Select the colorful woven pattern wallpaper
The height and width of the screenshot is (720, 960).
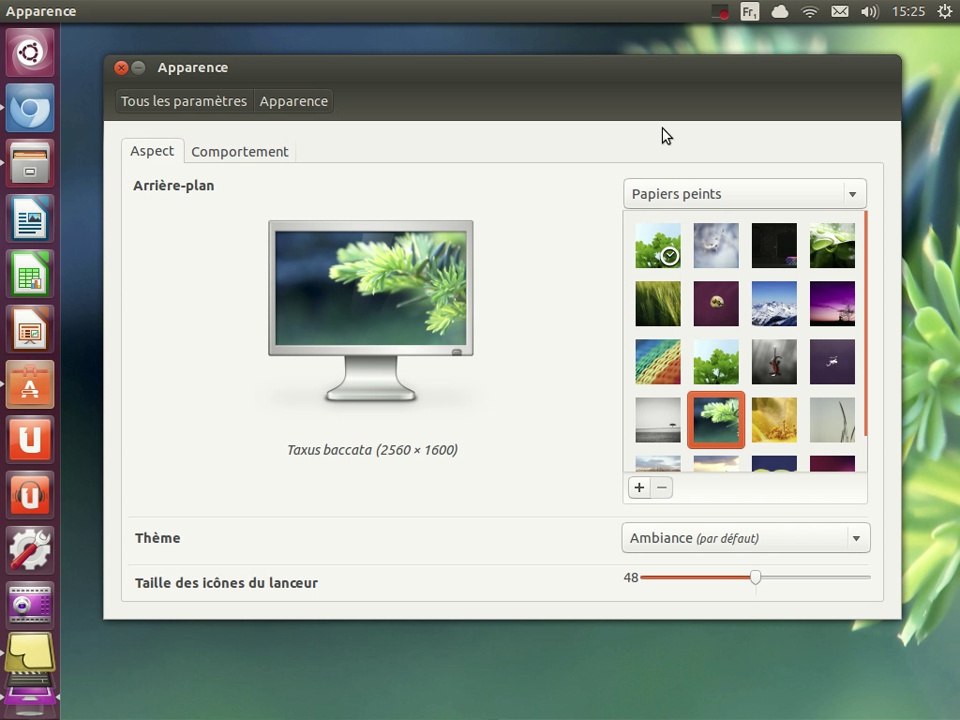pos(658,362)
